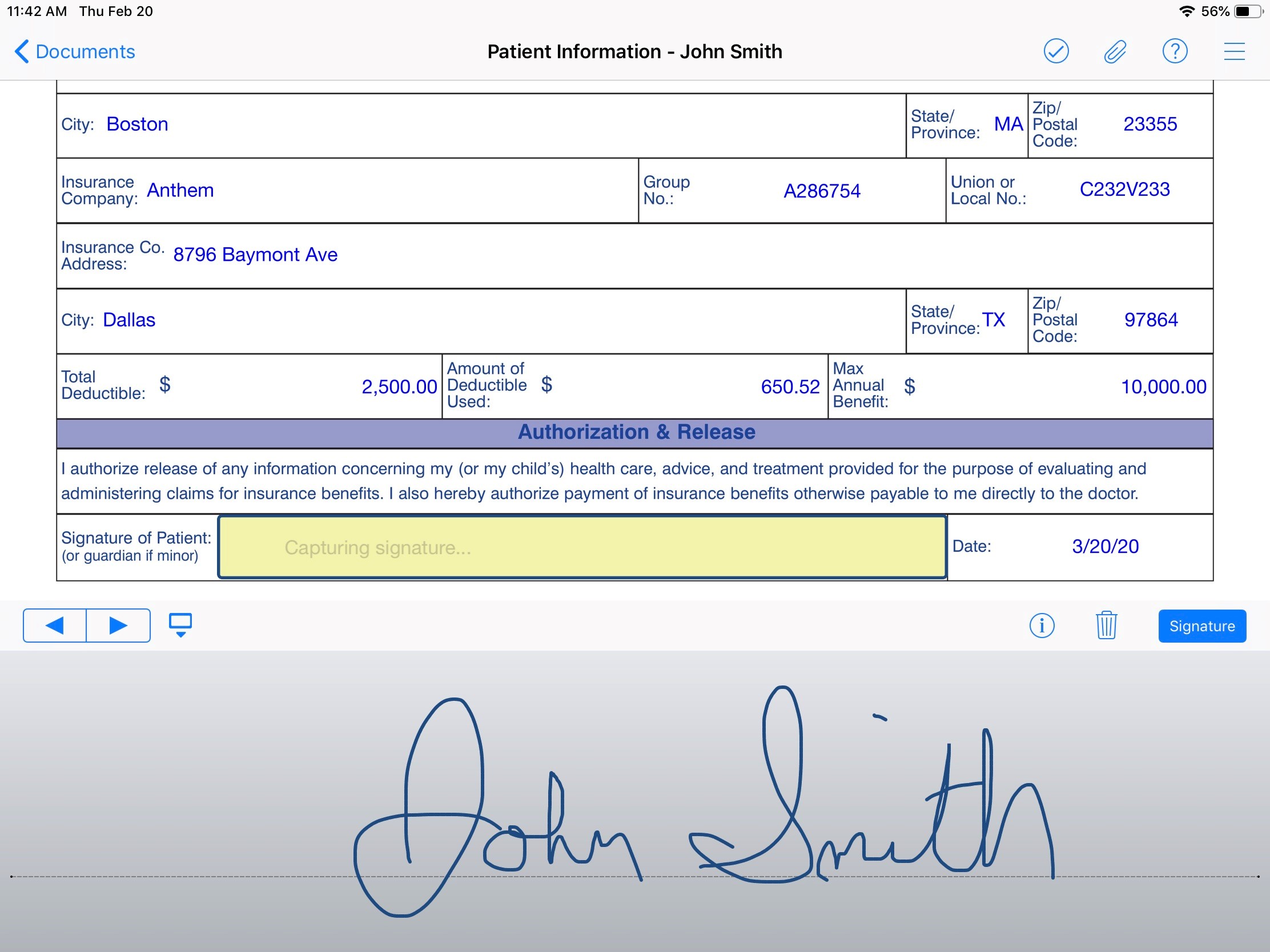This screenshot has height=952, width=1270.
Task: Open the hamburger menu icon
Action: (x=1234, y=51)
